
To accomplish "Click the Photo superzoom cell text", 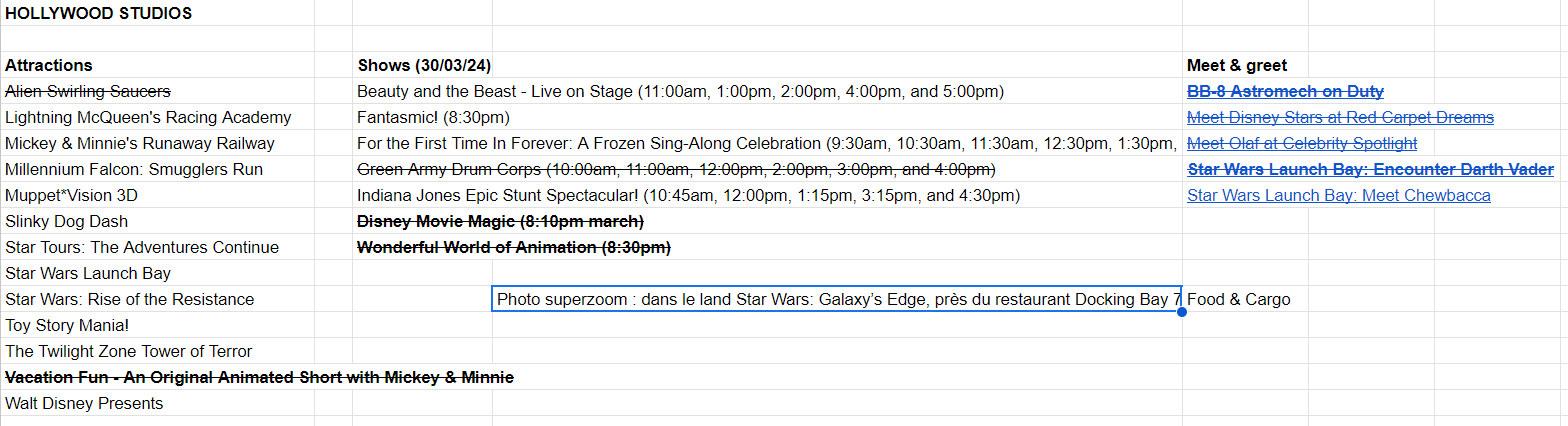I will [x=838, y=300].
